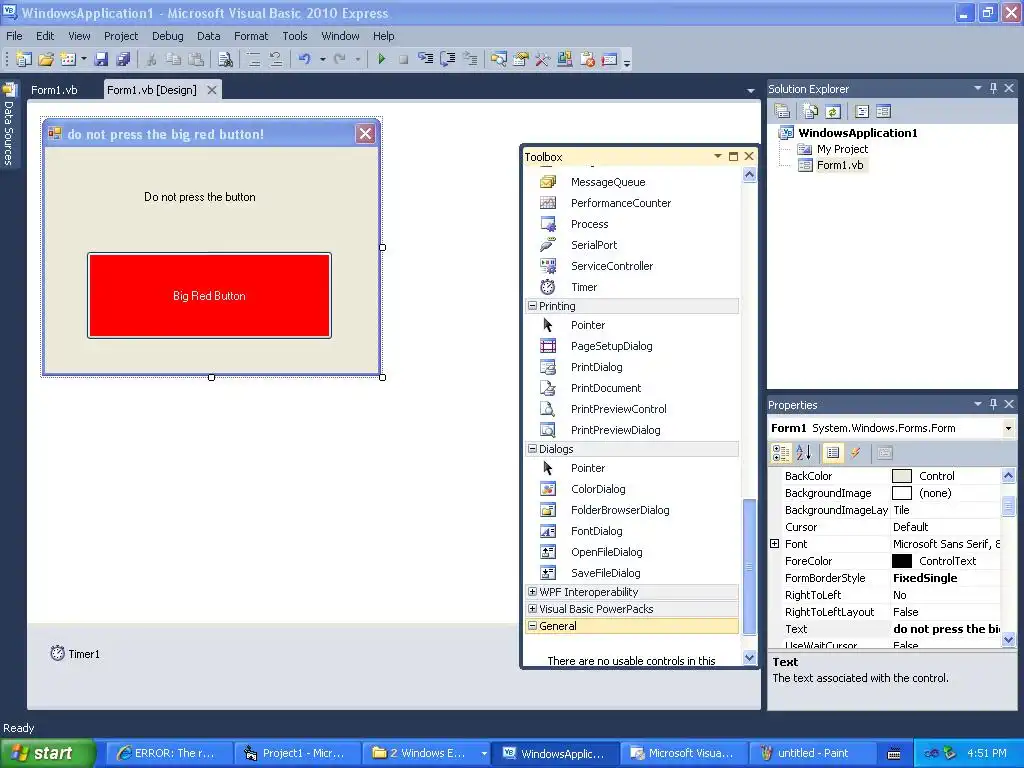1024x768 pixels.
Task: Open the Windows start menu
Action: pyautogui.click(x=47, y=753)
